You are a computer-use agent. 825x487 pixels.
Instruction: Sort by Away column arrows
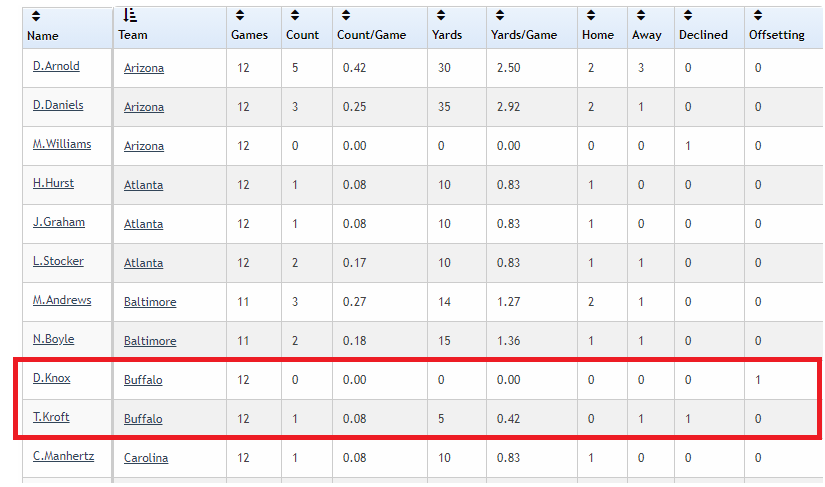(x=641, y=15)
